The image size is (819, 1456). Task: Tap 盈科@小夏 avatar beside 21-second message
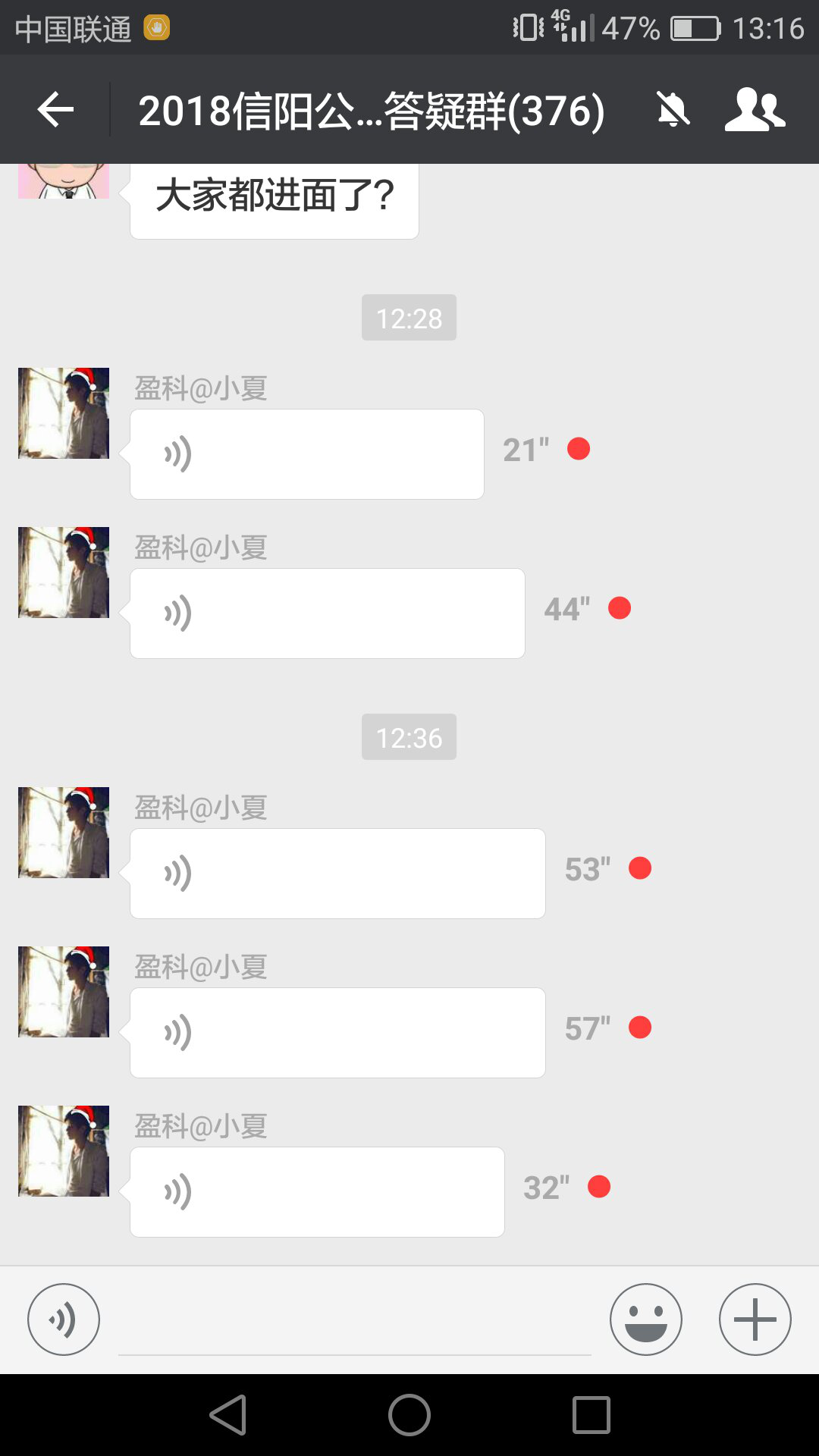point(64,413)
